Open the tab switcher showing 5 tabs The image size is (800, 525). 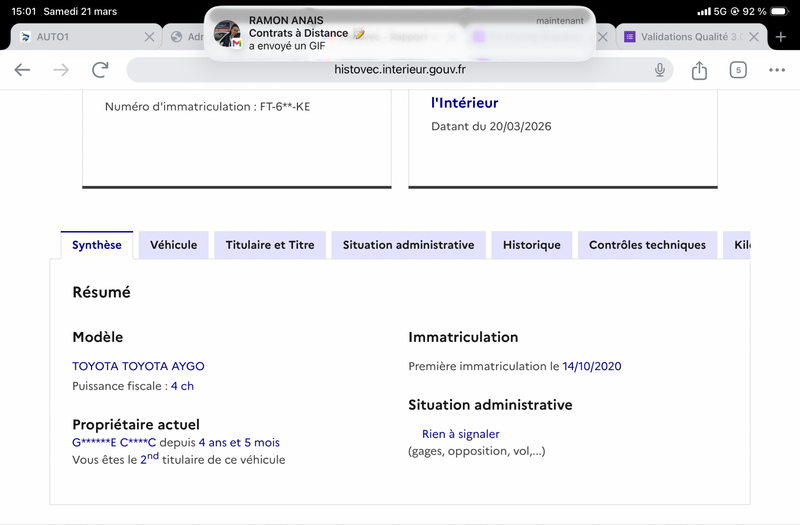click(x=738, y=70)
